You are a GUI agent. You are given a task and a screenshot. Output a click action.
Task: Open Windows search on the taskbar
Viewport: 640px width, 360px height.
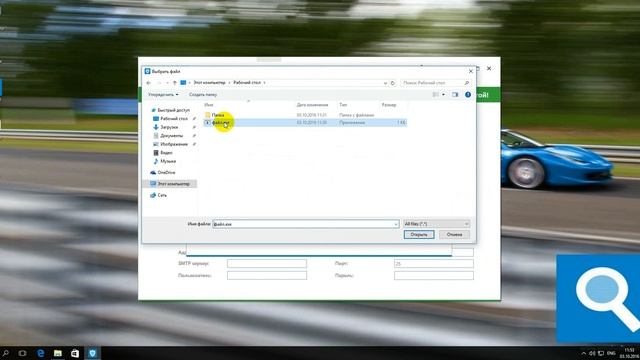(6, 353)
